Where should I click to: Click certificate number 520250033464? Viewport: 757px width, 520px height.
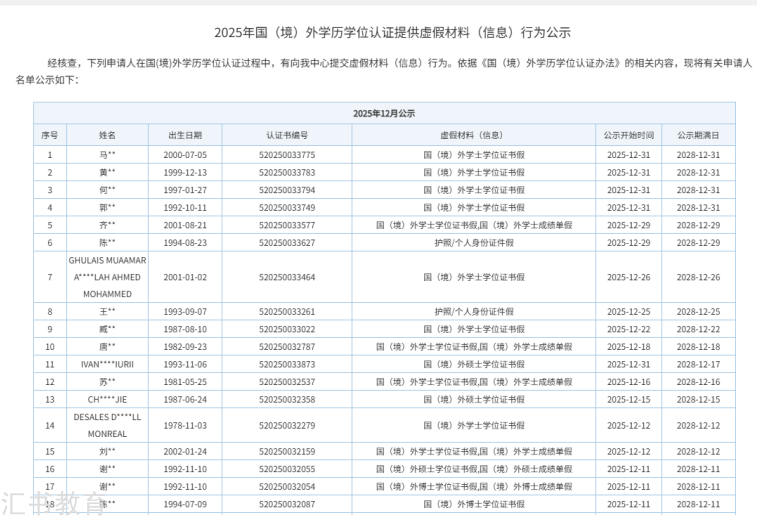point(286,277)
